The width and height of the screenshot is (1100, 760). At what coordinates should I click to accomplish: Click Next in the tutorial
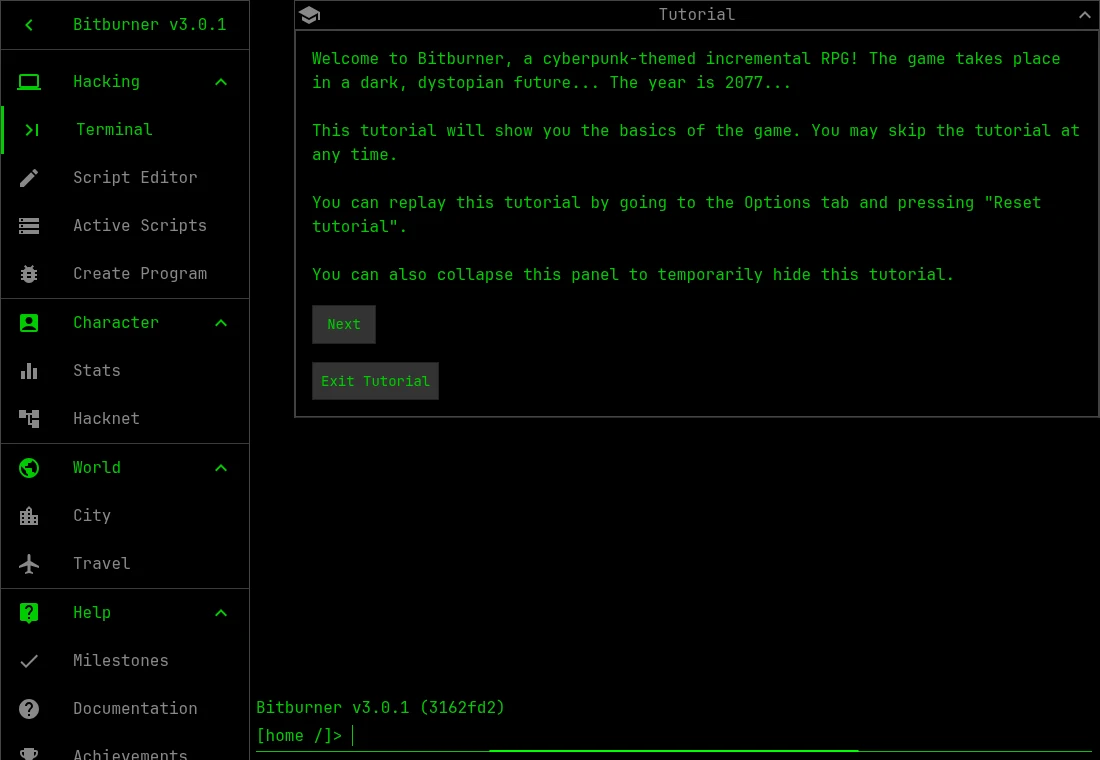(x=344, y=324)
